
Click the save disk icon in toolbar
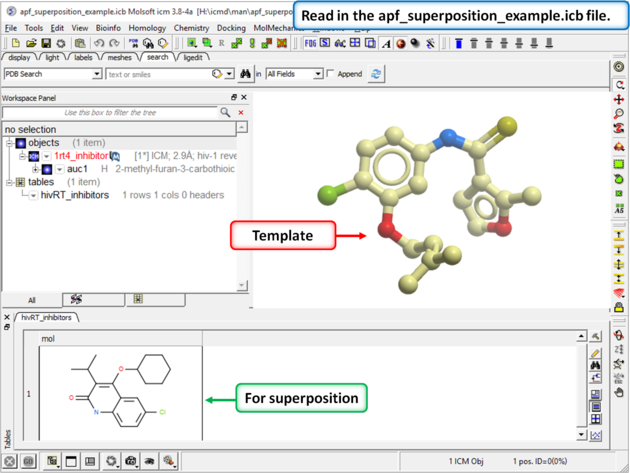click(46, 44)
